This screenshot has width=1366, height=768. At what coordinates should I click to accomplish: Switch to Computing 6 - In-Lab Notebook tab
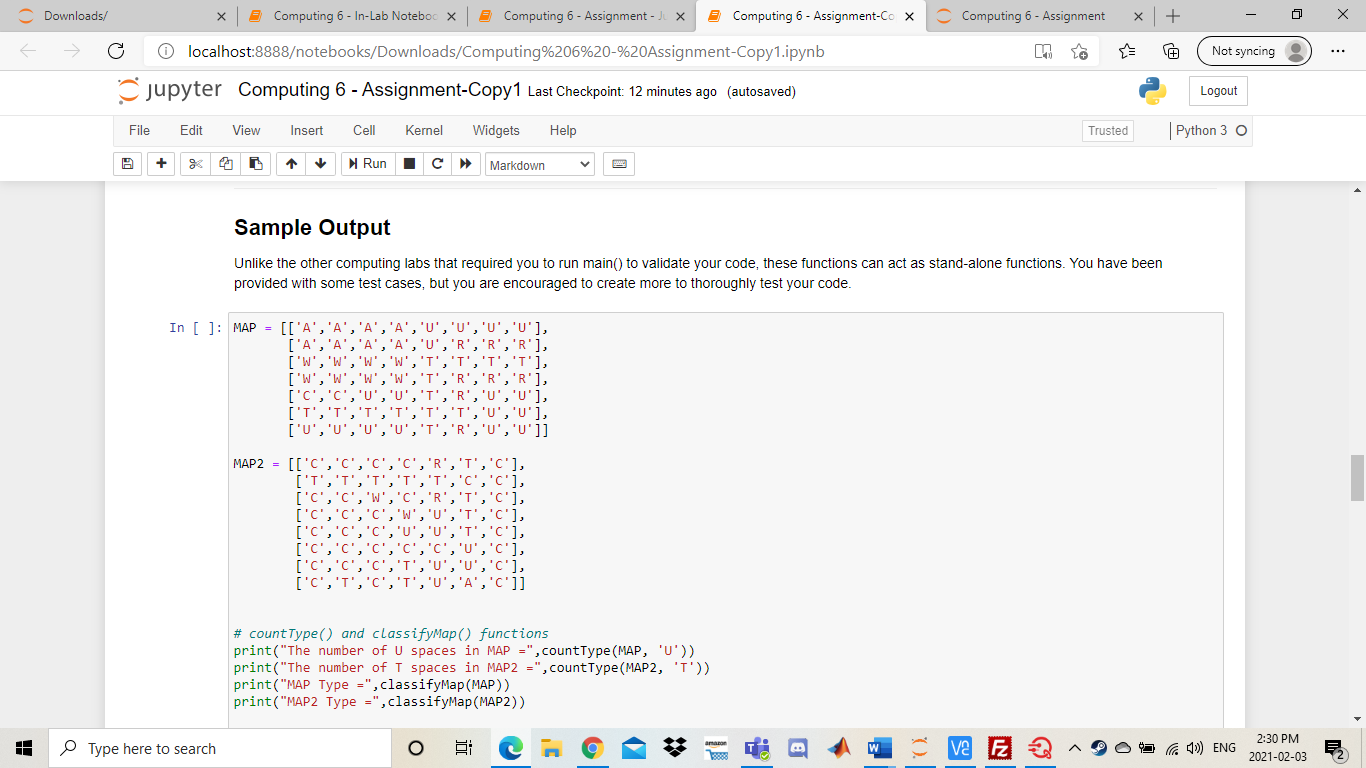point(352,16)
